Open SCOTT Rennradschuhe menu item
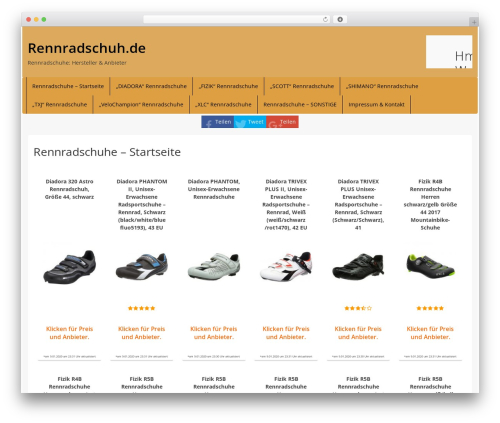 tap(302, 86)
